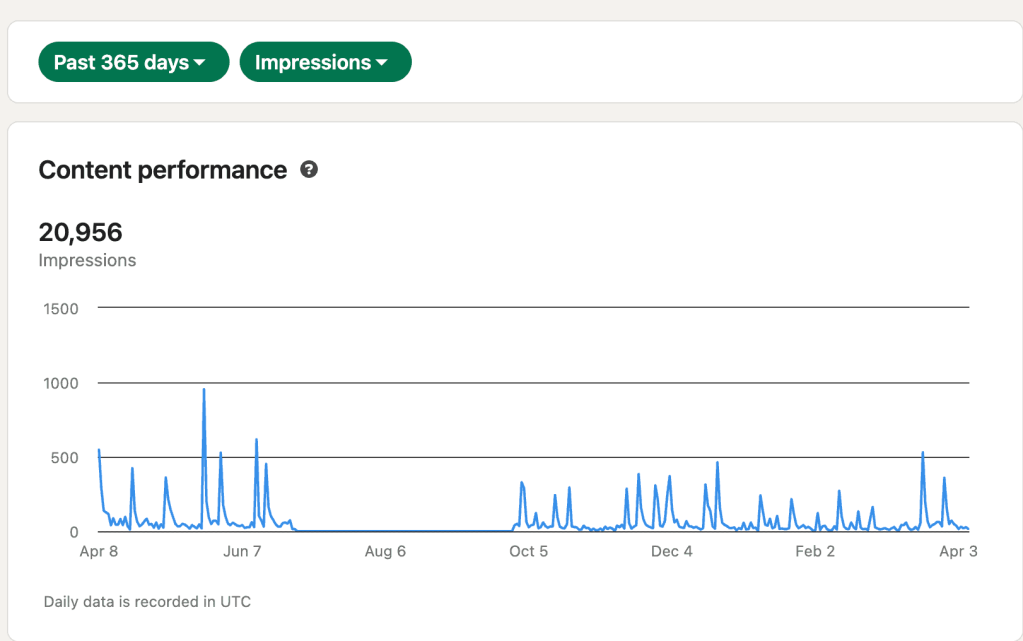Screen dimensions: 1023x641
Task: Click the Daily data is recorded in UTC note
Action: coord(147,602)
